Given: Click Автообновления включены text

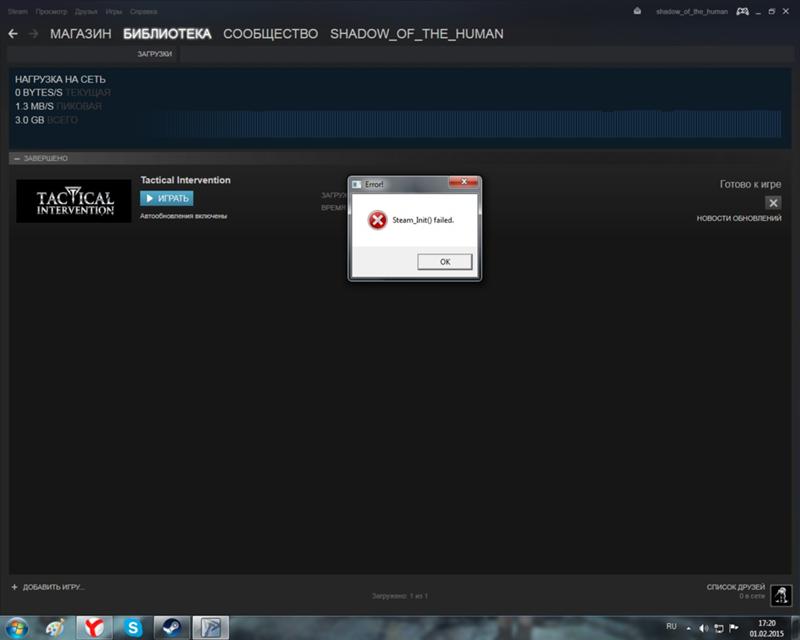Looking at the screenshot, I should [184, 216].
